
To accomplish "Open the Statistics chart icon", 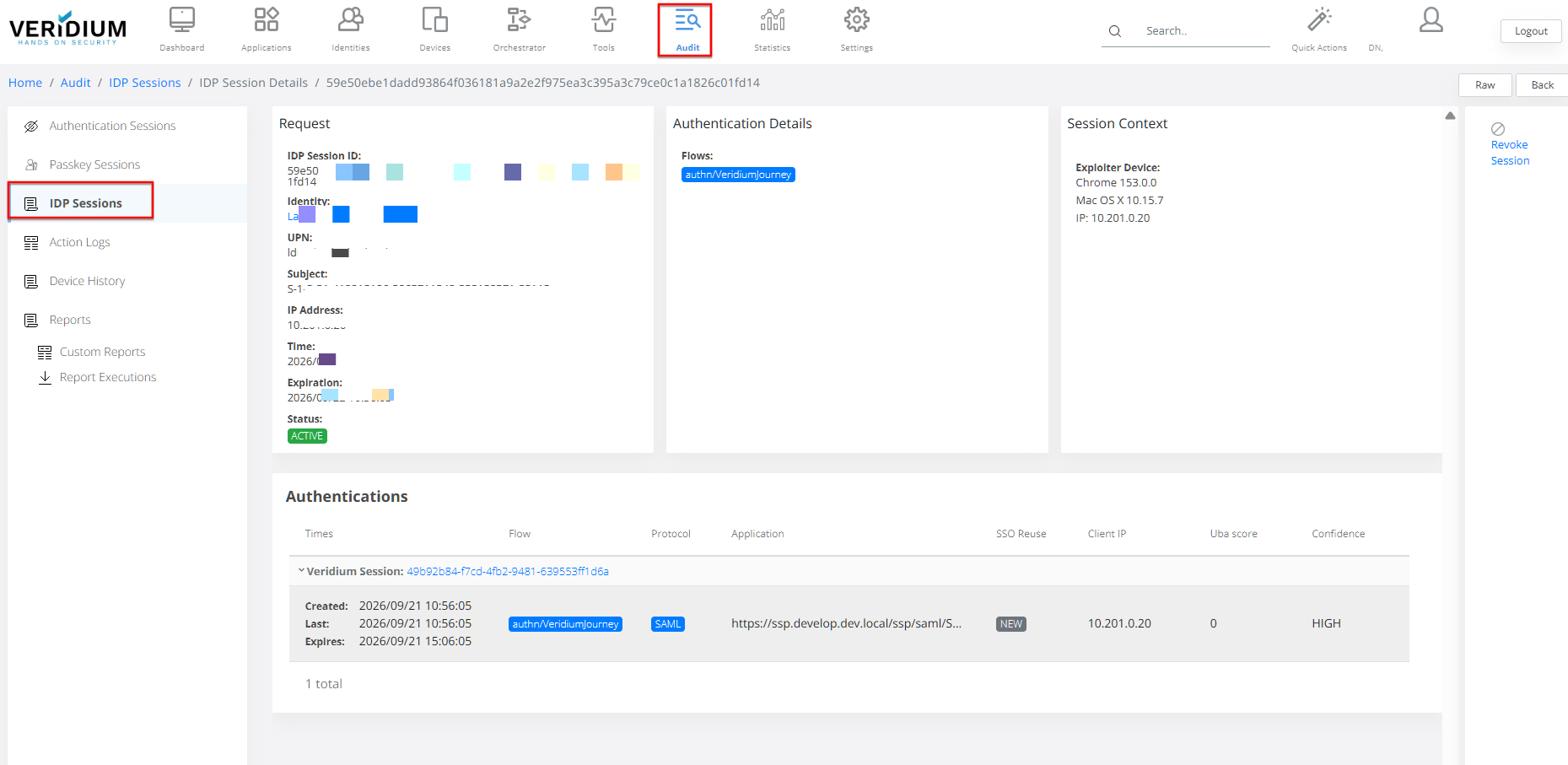I will click(773, 19).
